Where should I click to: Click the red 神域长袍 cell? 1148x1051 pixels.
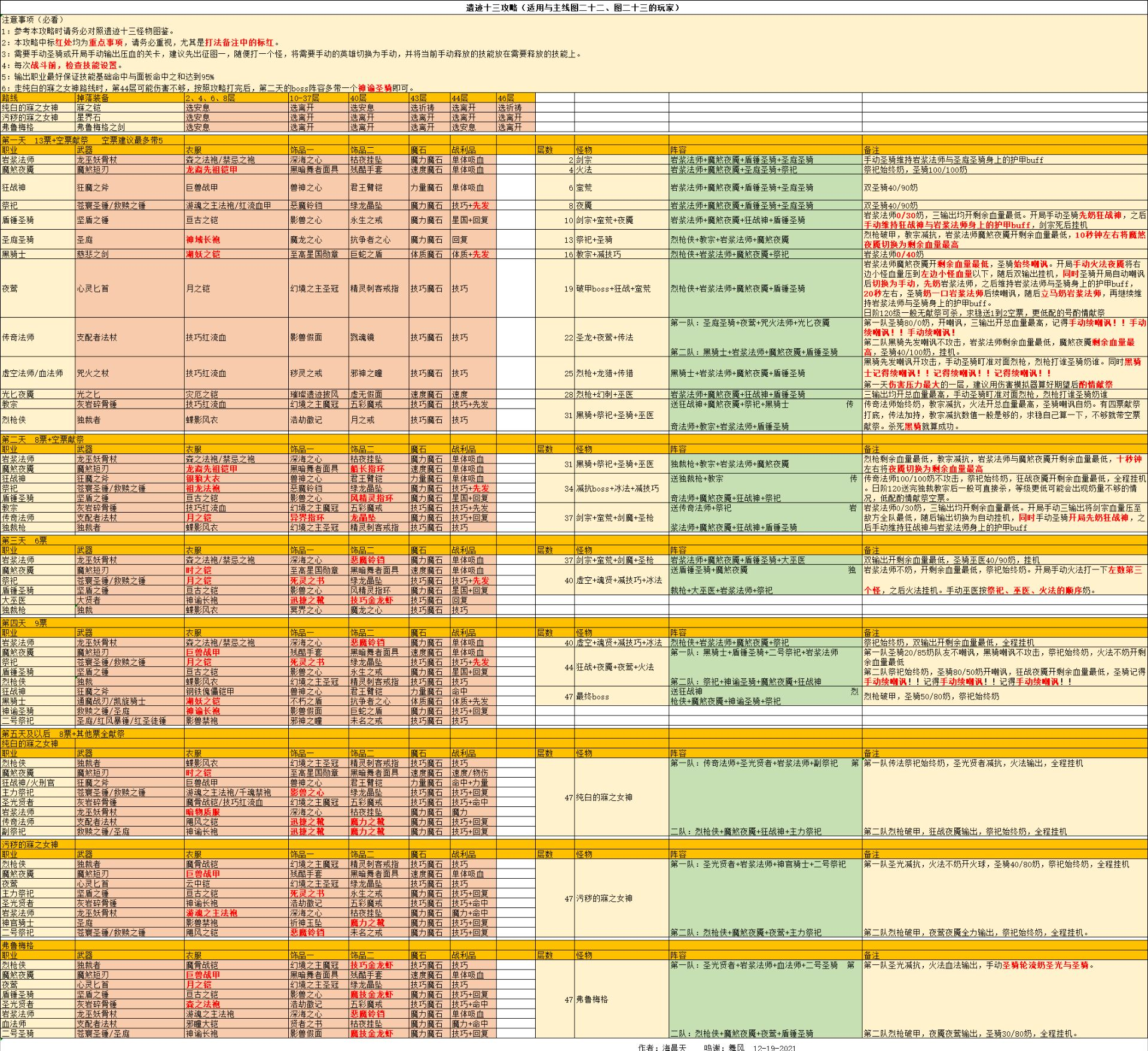[203, 240]
